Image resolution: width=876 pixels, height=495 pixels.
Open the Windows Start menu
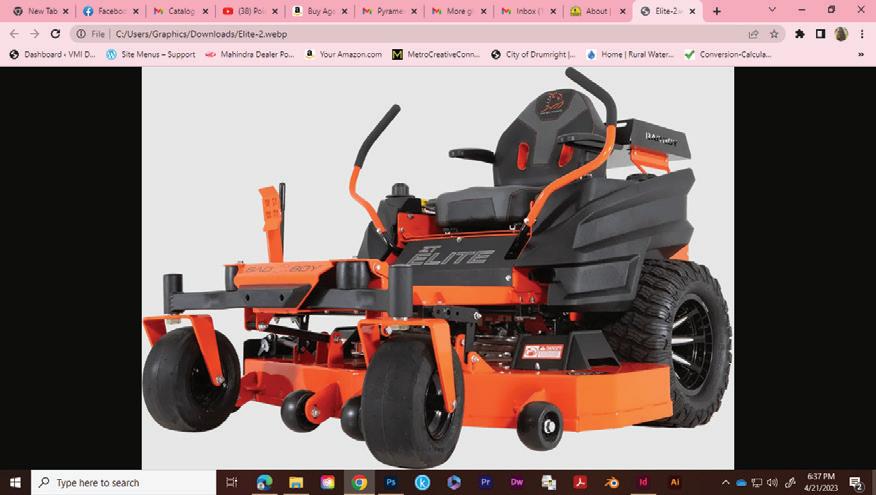point(15,482)
